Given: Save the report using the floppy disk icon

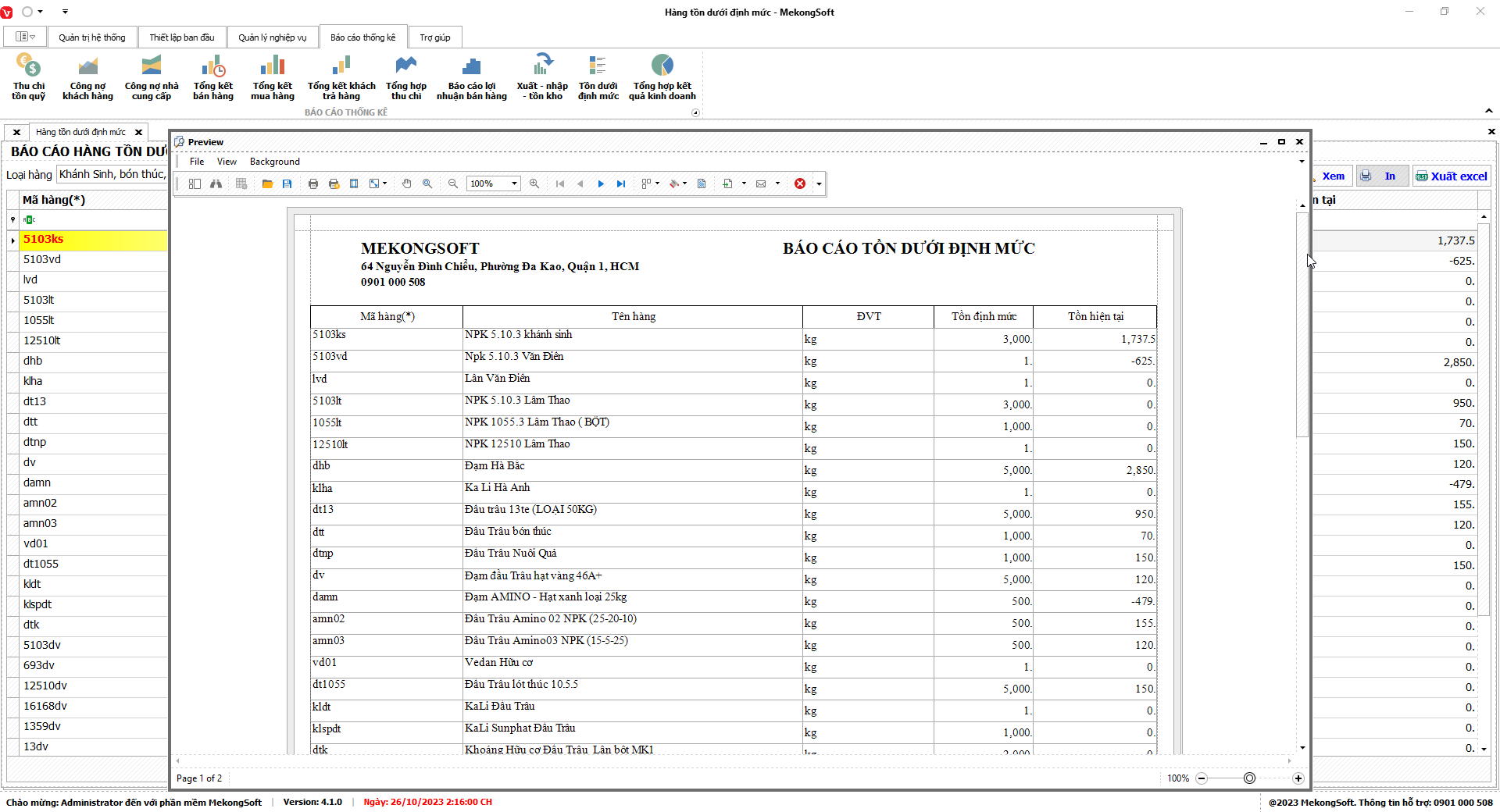Looking at the screenshot, I should pyautogui.click(x=287, y=183).
